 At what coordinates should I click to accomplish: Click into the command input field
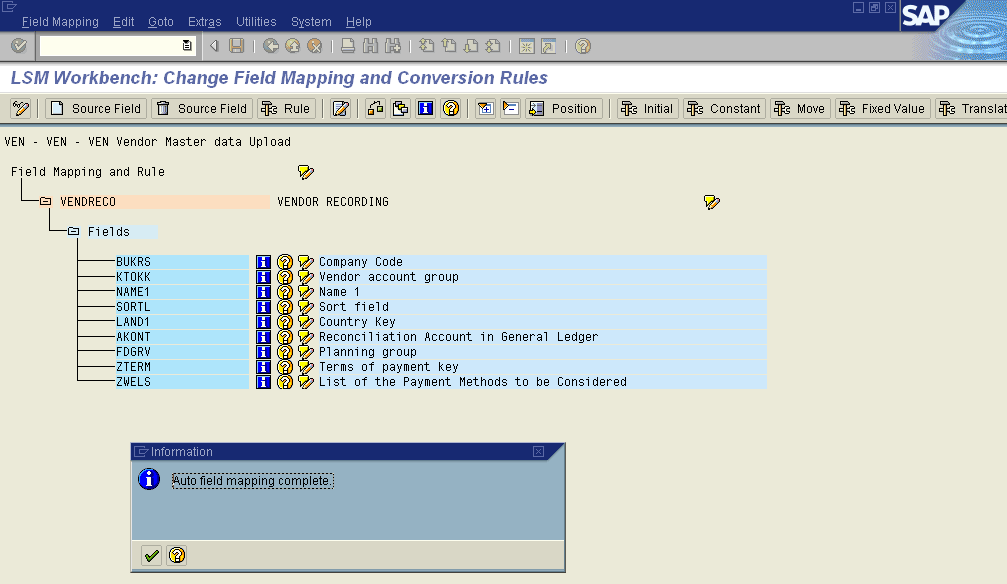pos(110,46)
